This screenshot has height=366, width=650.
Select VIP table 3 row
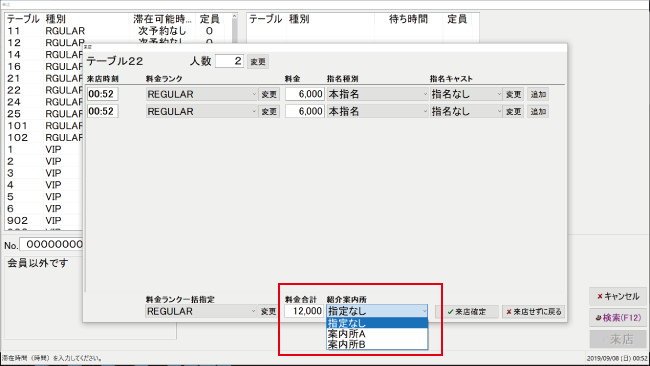tap(44, 173)
